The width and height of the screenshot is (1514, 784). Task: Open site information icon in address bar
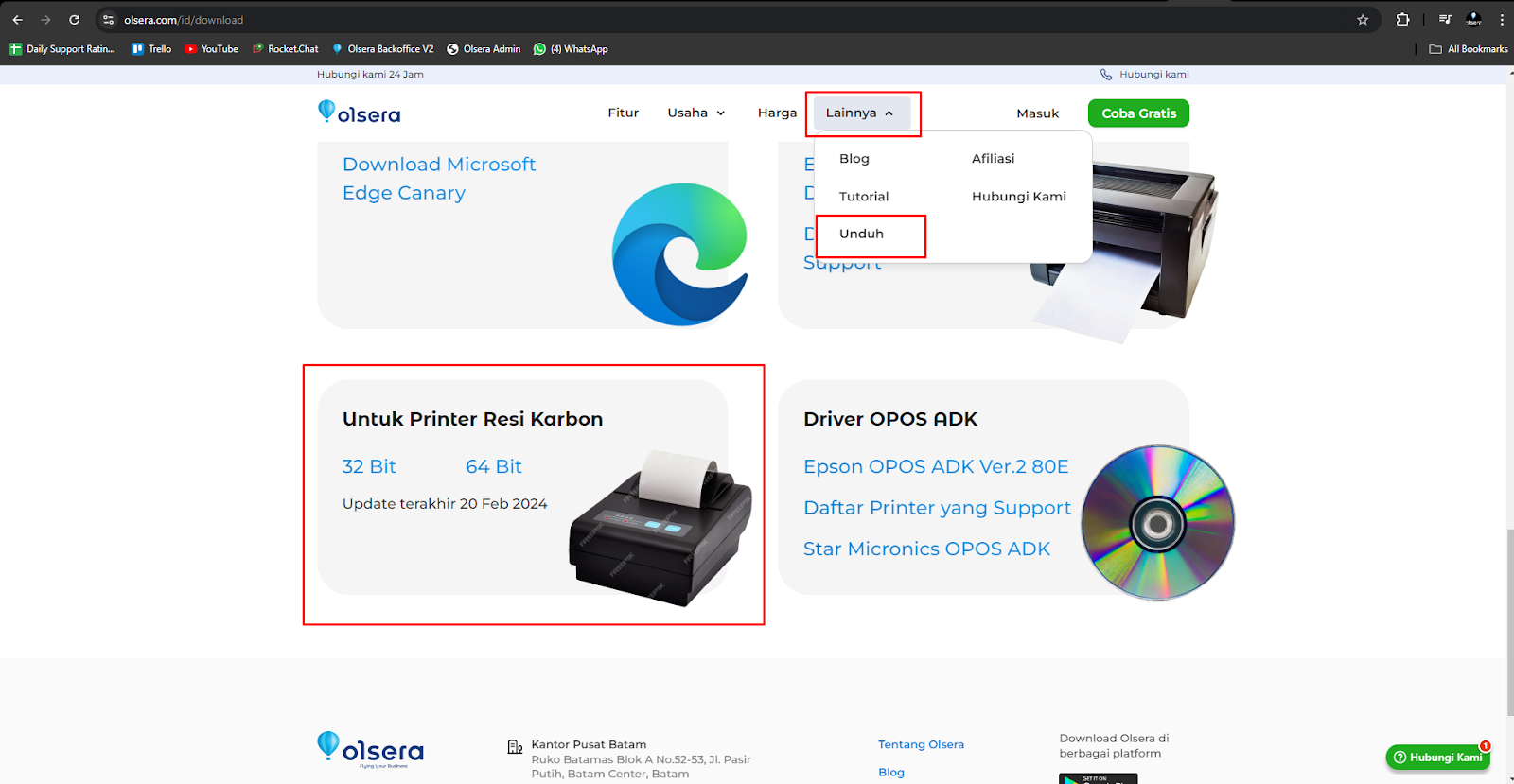click(x=108, y=20)
